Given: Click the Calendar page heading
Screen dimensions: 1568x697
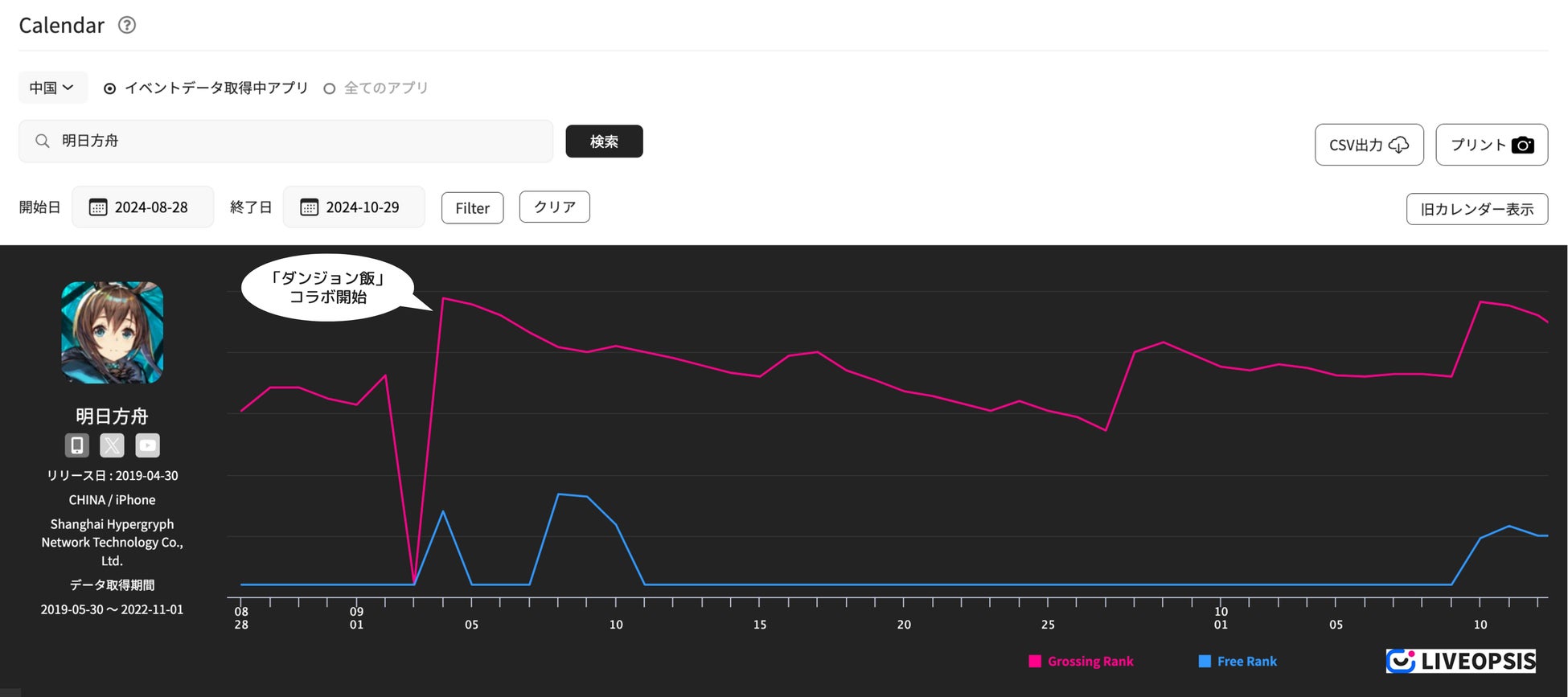Looking at the screenshot, I should [x=62, y=25].
